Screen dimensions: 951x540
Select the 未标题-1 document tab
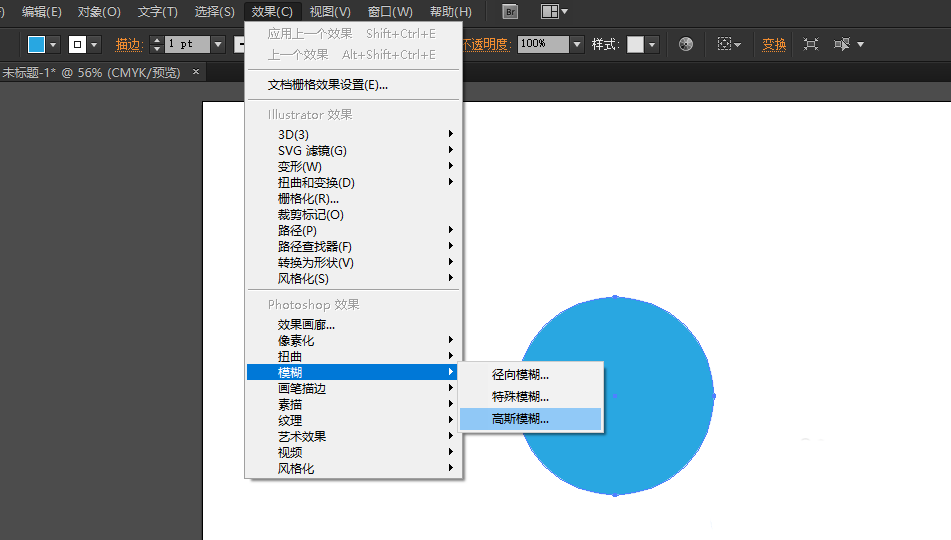(91, 72)
